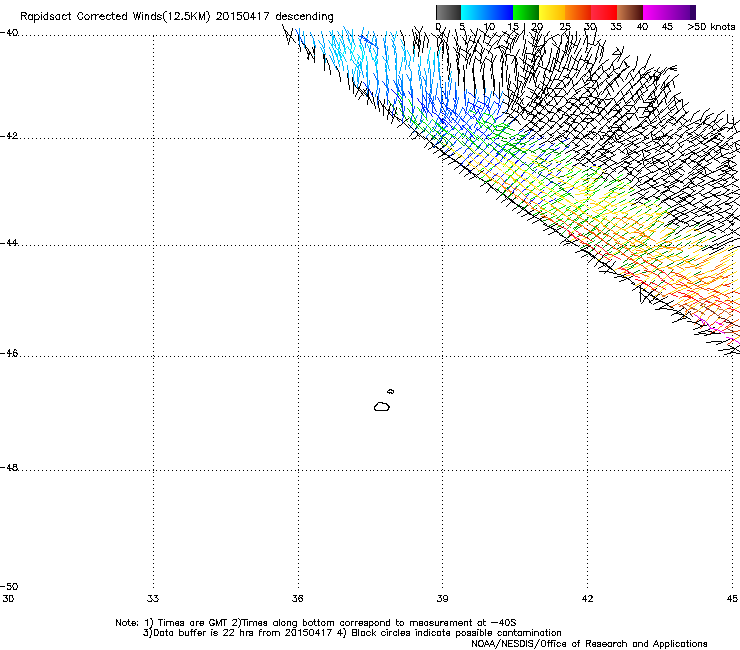Click the legend value '35'

click(x=616, y=27)
